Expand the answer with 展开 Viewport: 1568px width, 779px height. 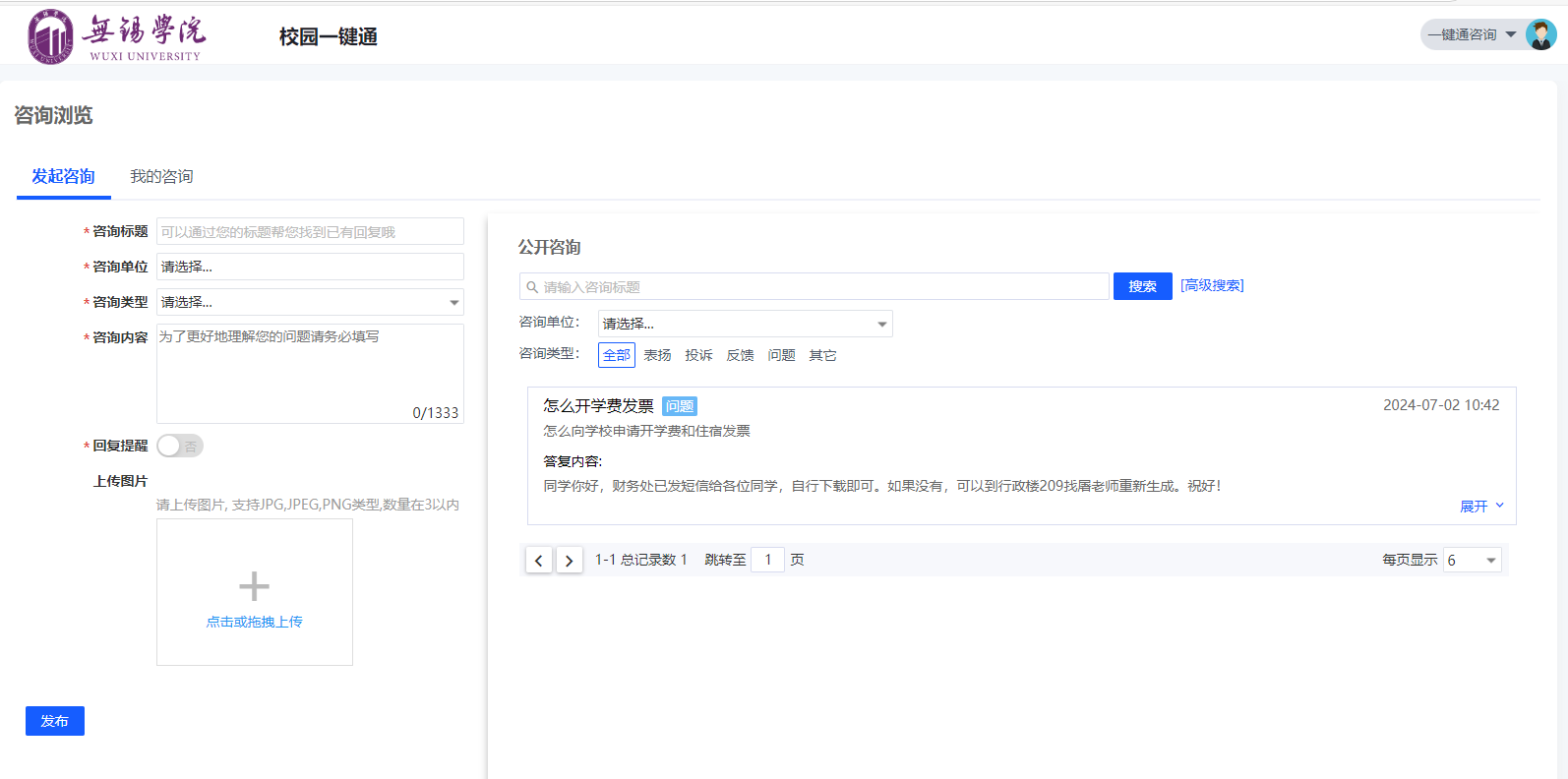pyautogui.click(x=1480, y=507)
